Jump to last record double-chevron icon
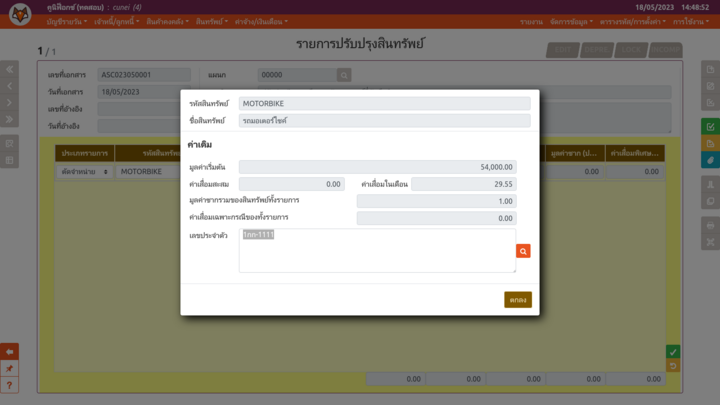Image resolution: width=720 pixels, height=405 pixels. 9,119
